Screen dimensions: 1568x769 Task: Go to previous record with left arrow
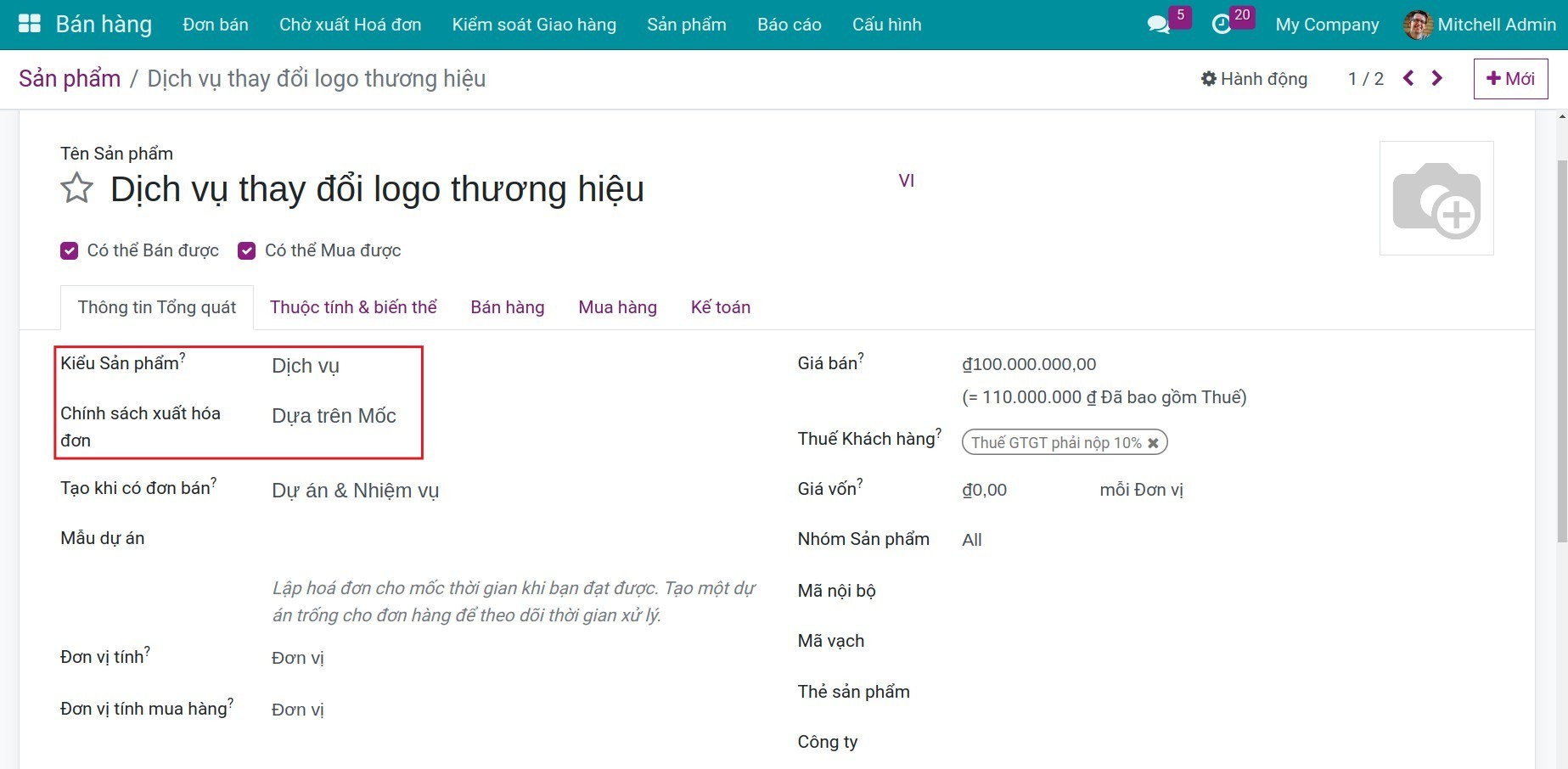(1408, 77)
